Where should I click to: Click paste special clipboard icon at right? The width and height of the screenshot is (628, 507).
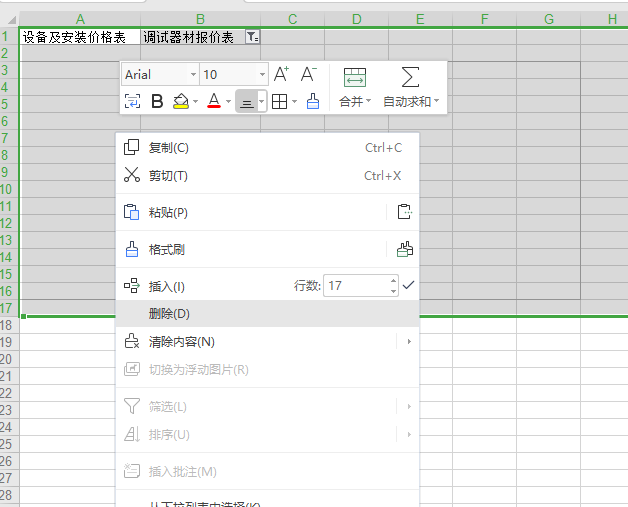coord(405,212)
